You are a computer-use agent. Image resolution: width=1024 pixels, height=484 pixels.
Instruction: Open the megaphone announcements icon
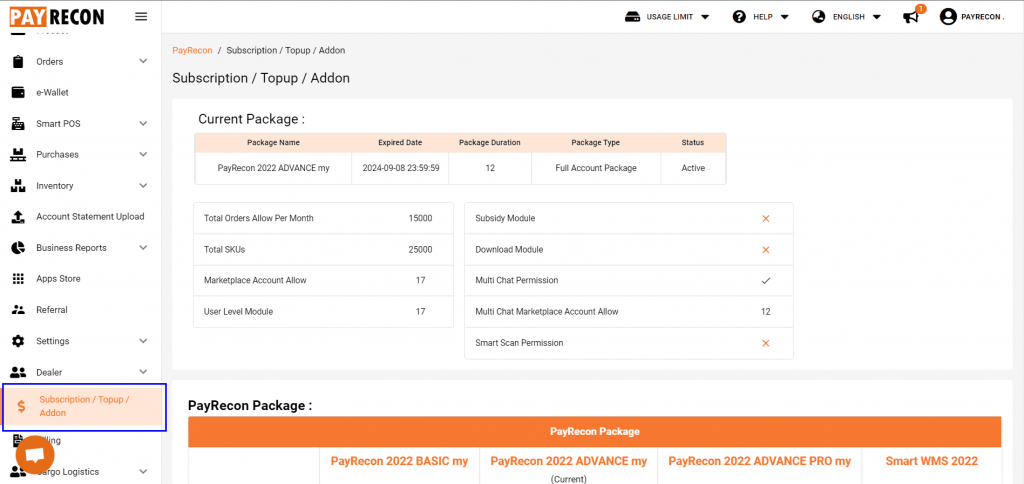coord(911,17)
